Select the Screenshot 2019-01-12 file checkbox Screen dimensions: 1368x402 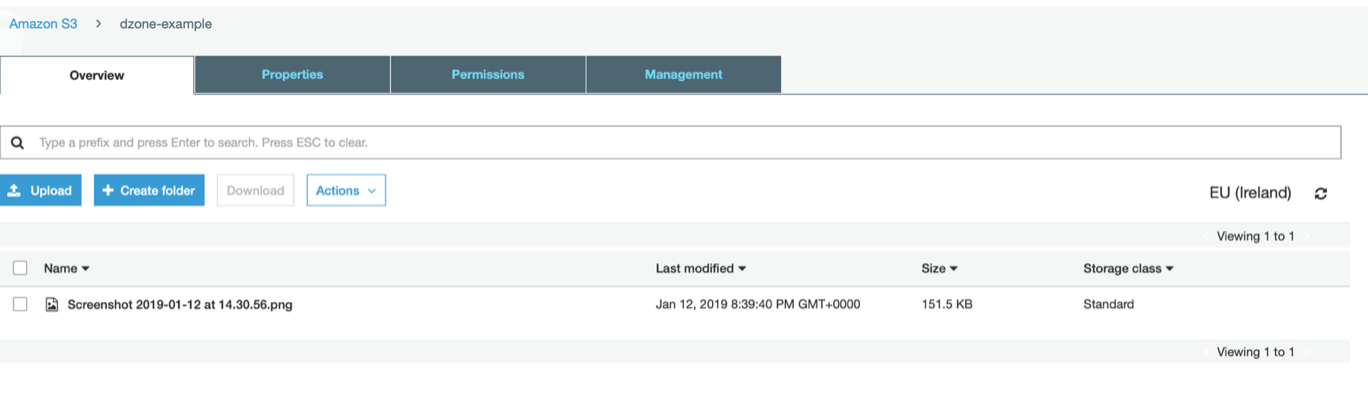coord(20,304)
